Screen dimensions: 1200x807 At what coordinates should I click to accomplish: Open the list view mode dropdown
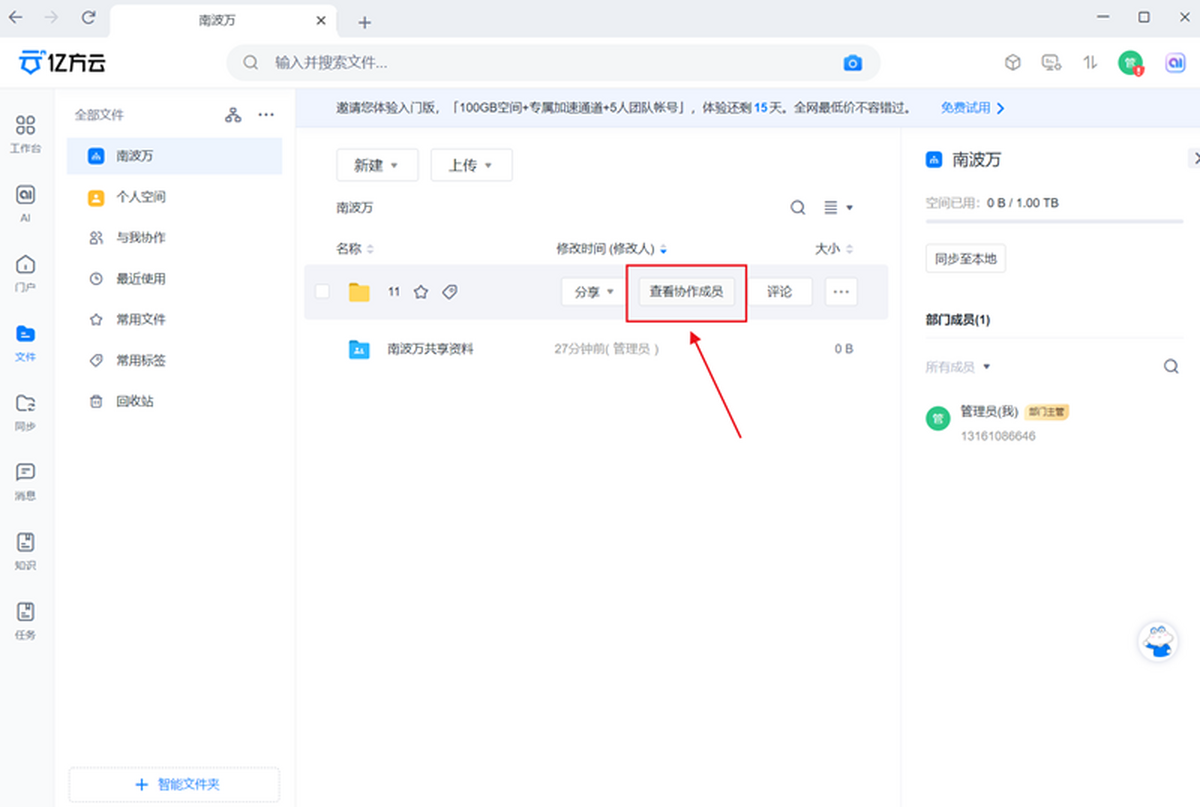[838, 208]
